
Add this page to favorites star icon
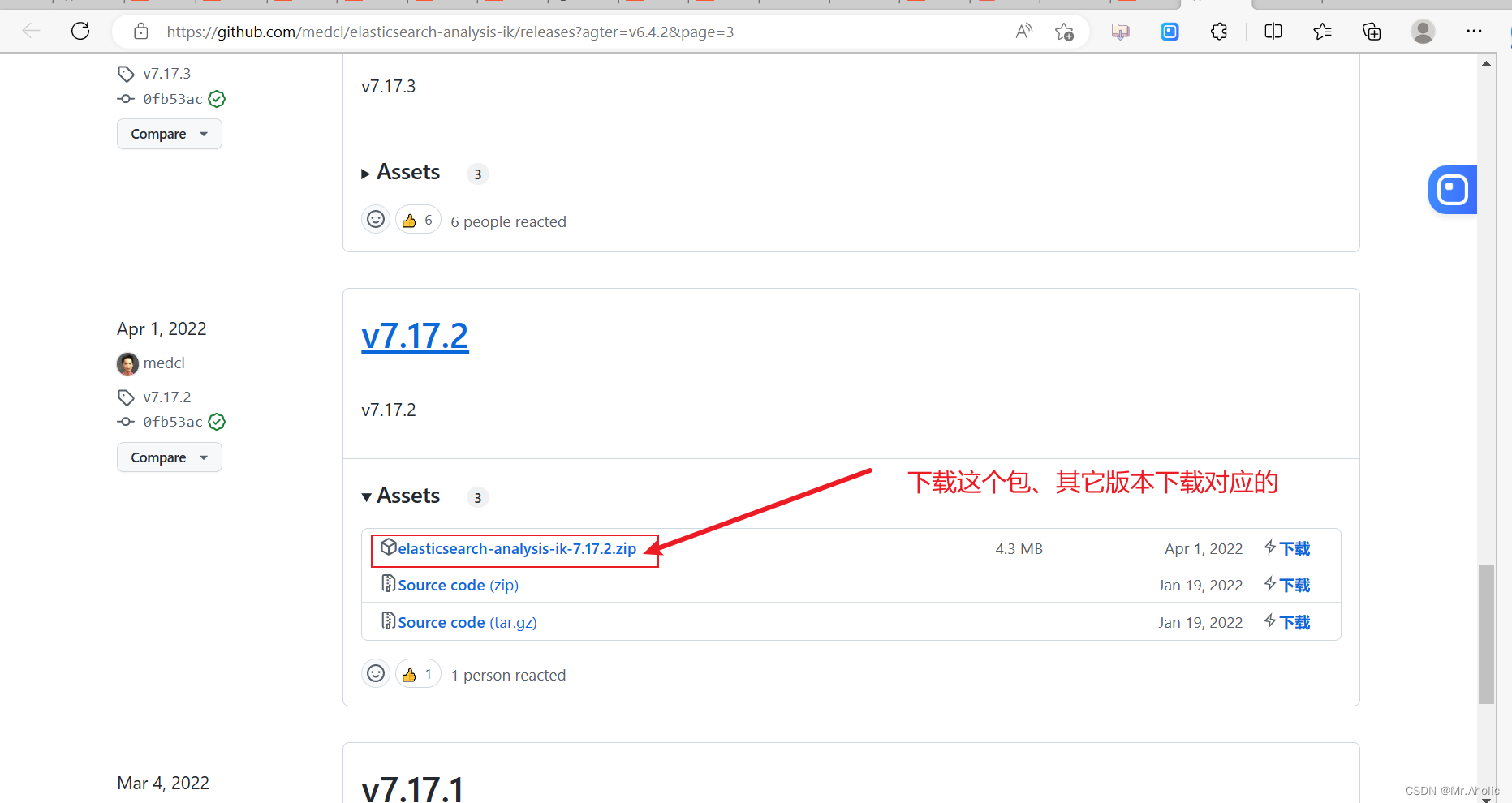(x=1064, y=32)
